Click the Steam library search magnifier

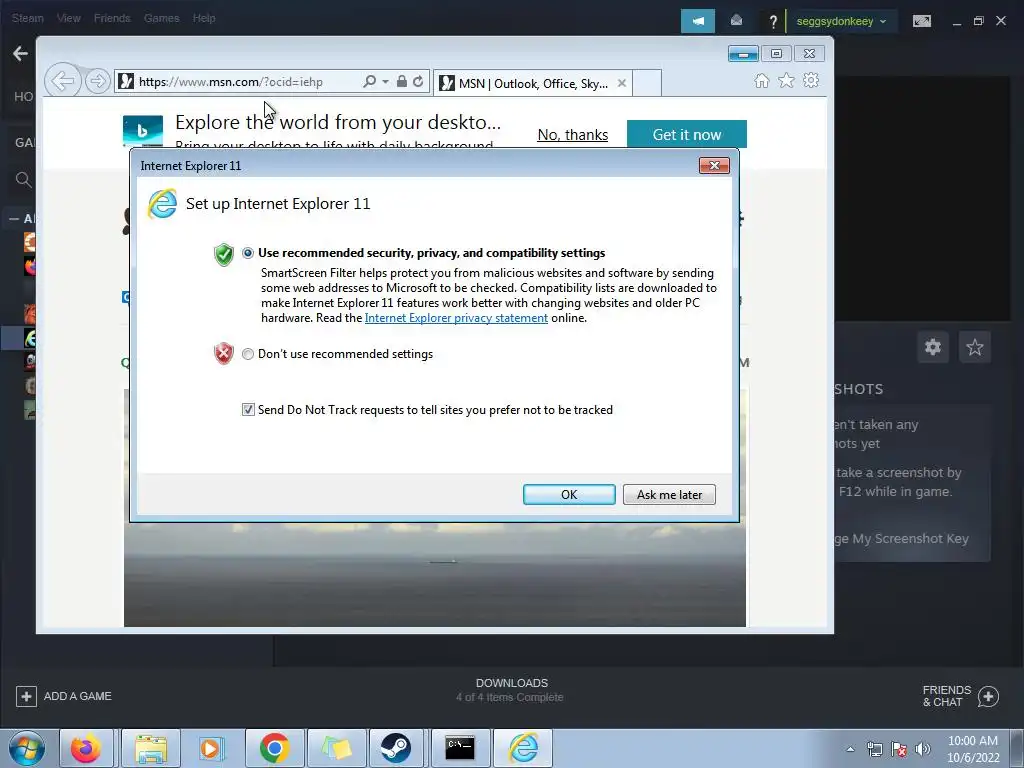(x=23, y=180)
